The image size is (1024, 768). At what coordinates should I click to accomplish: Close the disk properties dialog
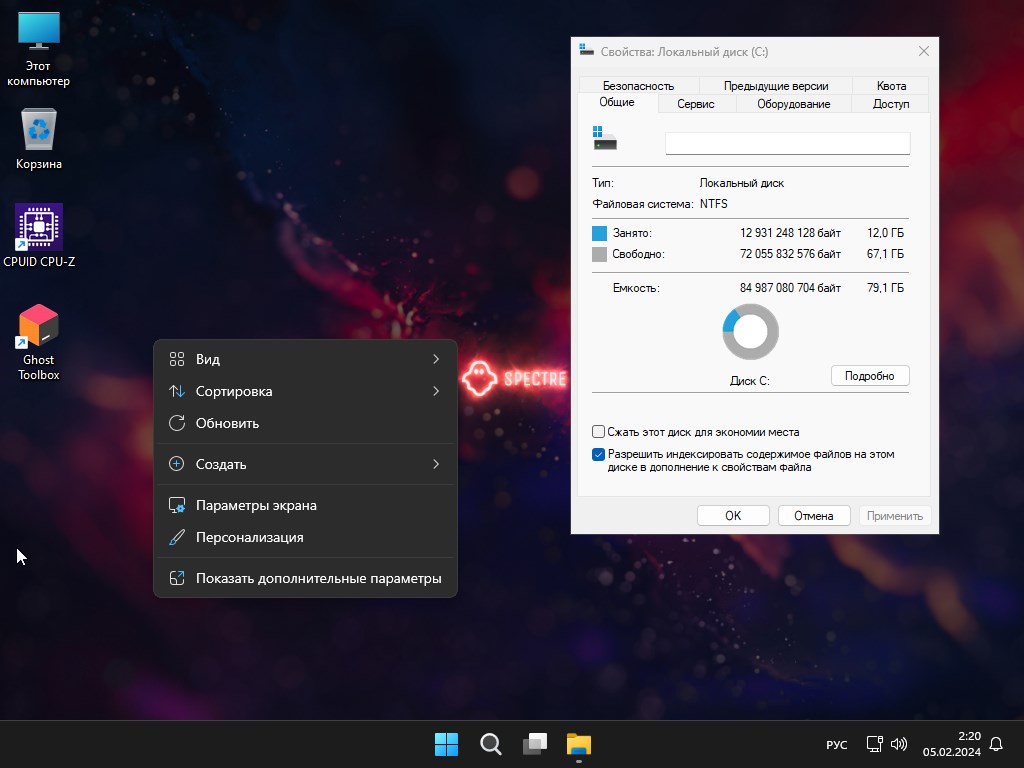coord(923,51)
